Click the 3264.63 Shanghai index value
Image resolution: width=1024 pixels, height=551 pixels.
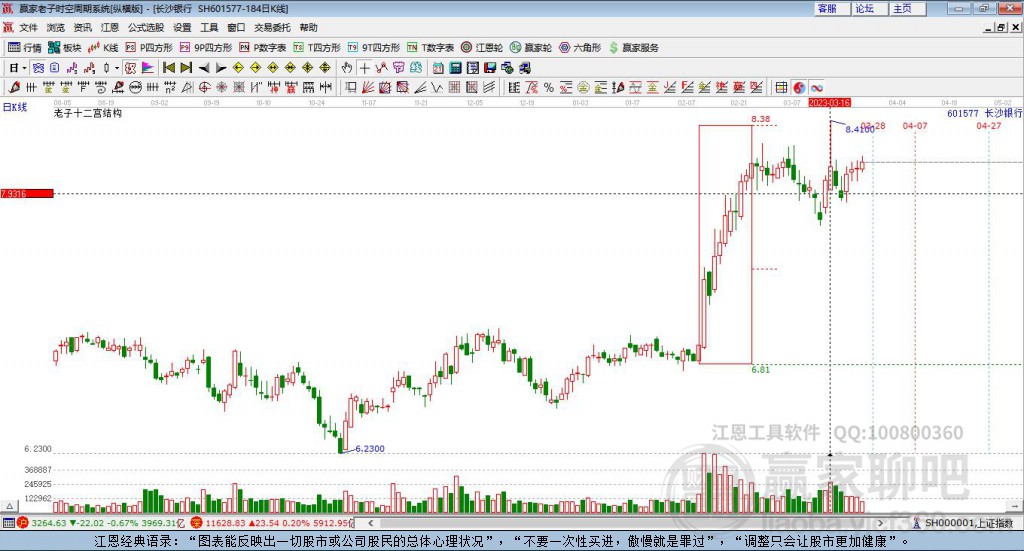click(x=49, y=523)
